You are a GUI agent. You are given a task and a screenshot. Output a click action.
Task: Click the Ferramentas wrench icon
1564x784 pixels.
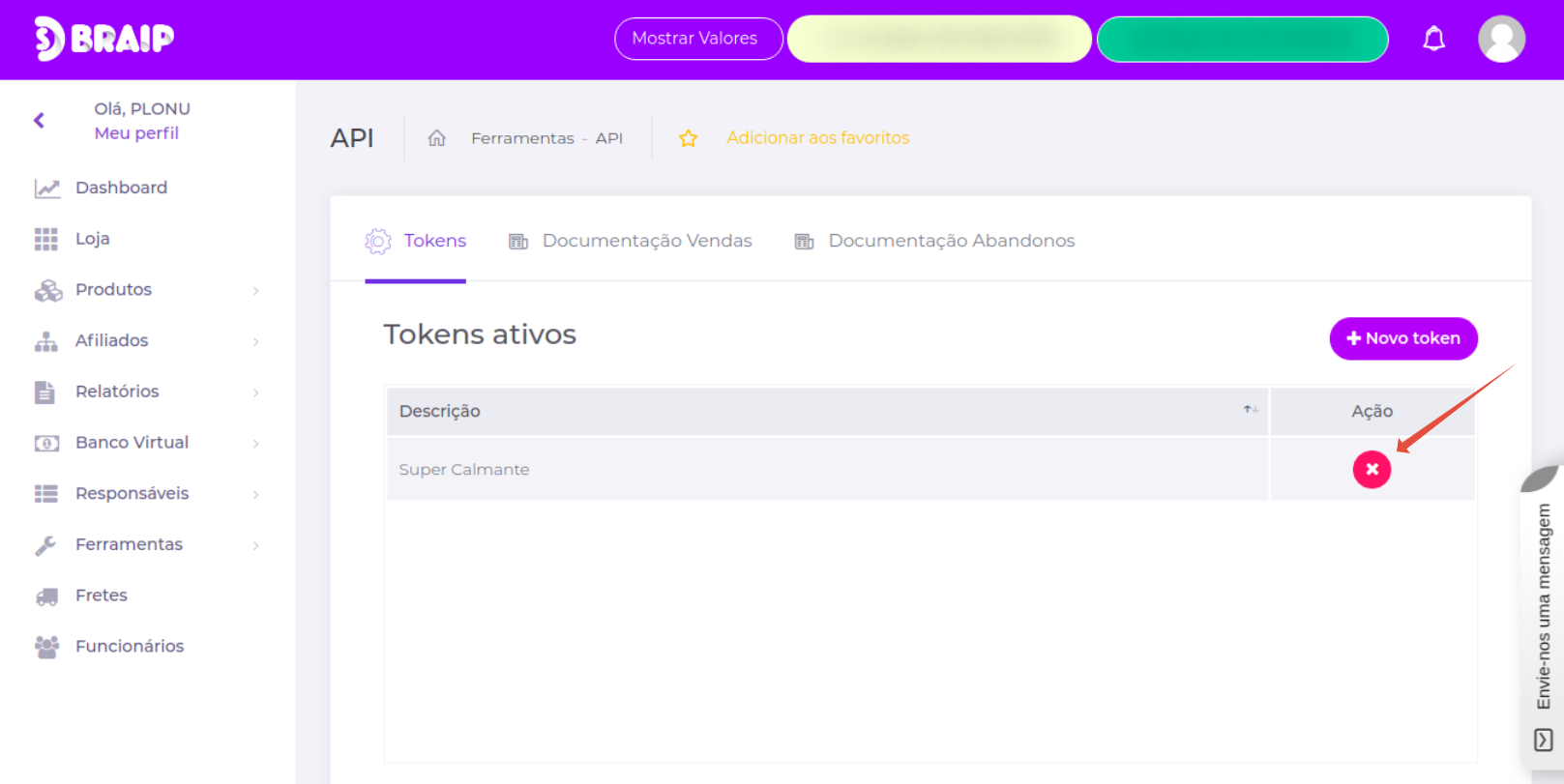(x=45, y=545)
